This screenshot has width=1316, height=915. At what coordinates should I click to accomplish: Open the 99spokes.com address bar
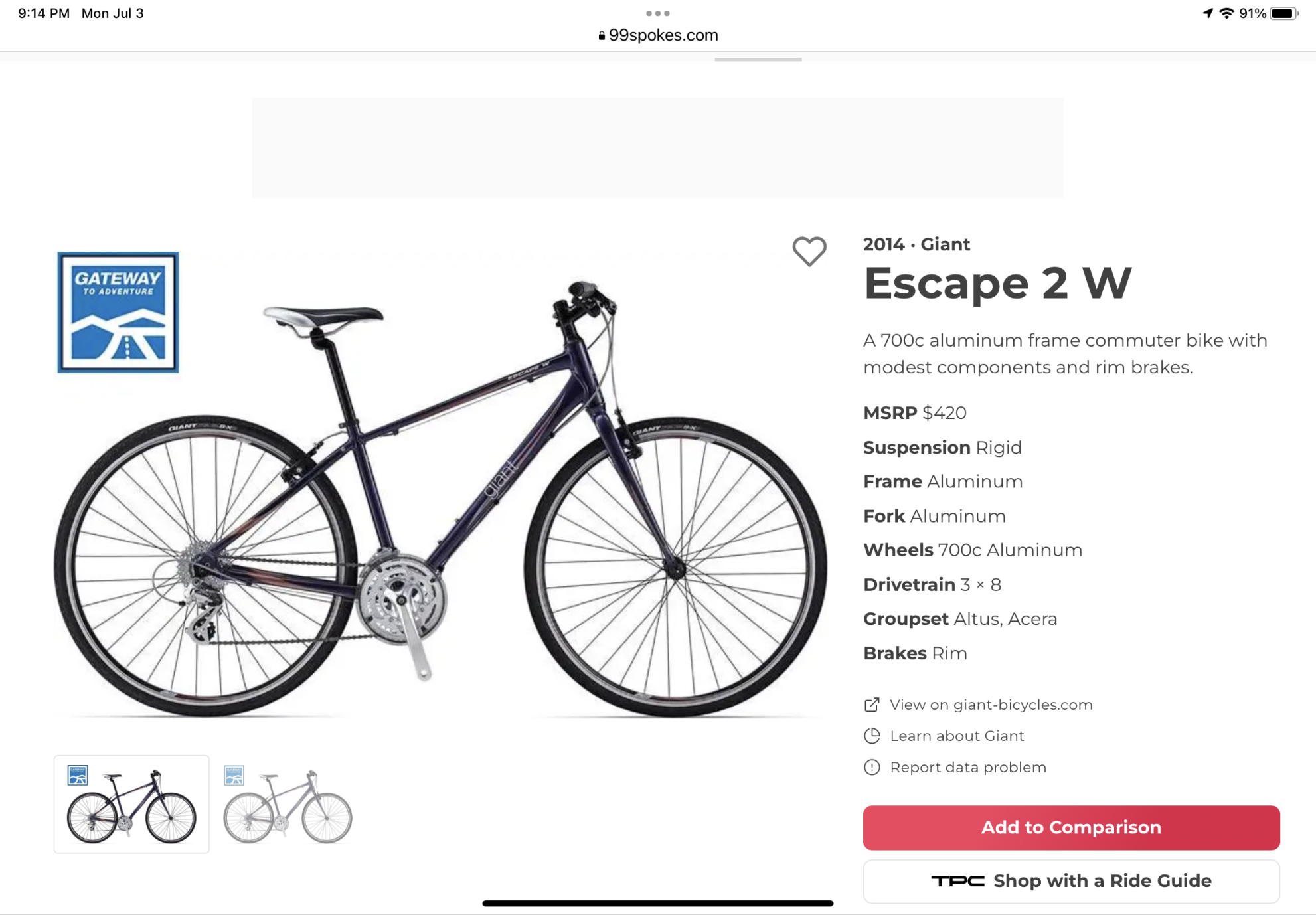click(663, 35)
